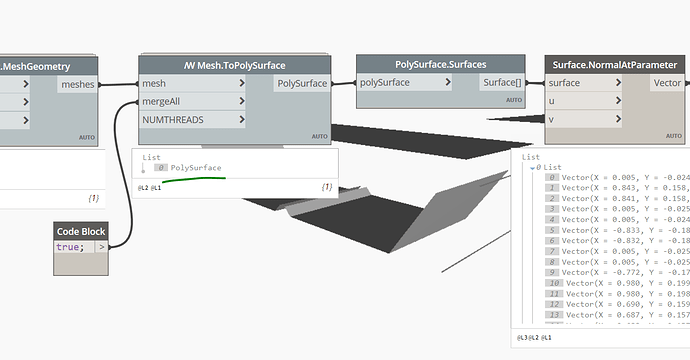Select the @L2 level label in PolySurface preview

pos(143,188)
